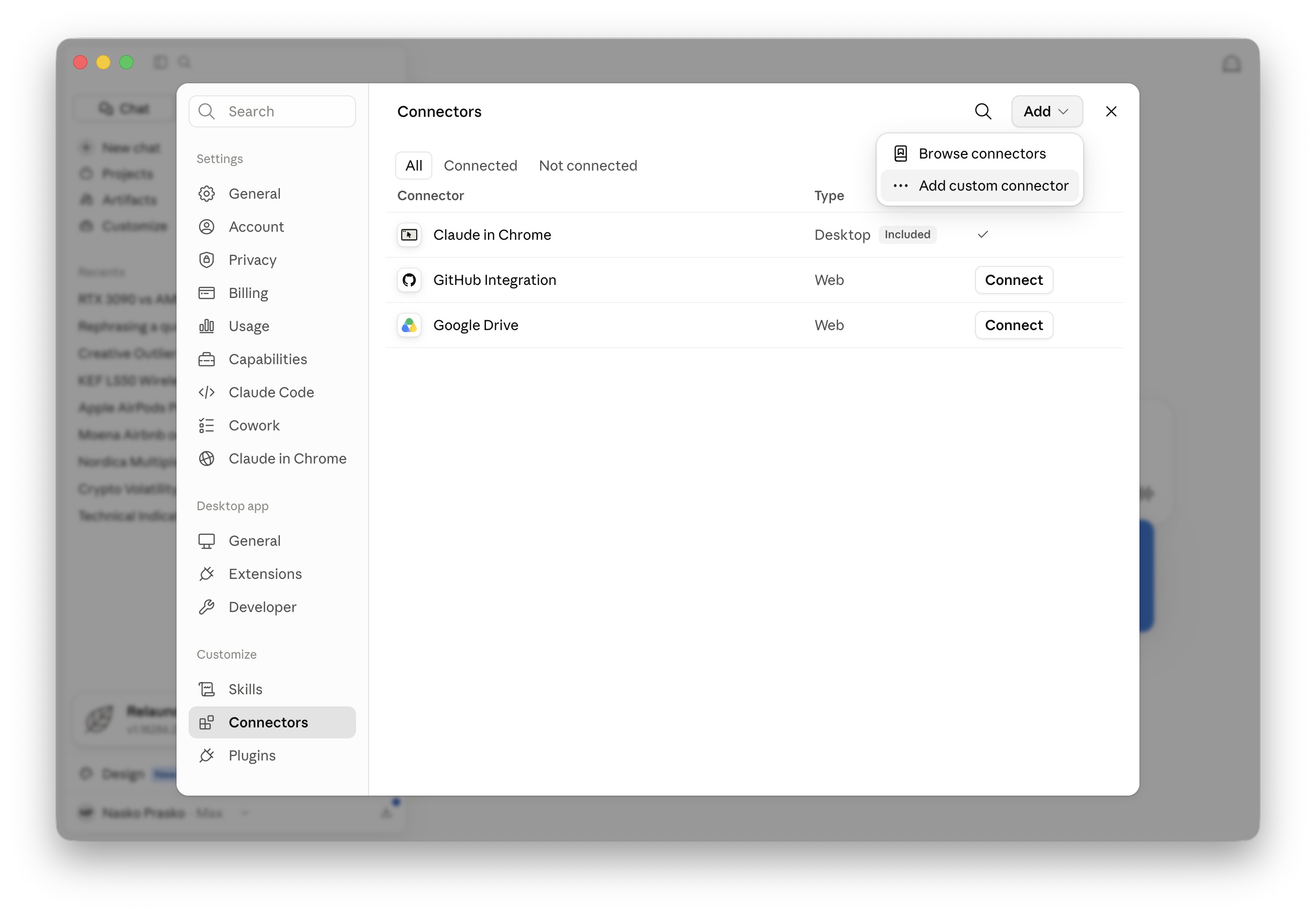Switch to the All tab
Screen dimensions: 1316x915
pyautogui.click(x=414, y=166)
